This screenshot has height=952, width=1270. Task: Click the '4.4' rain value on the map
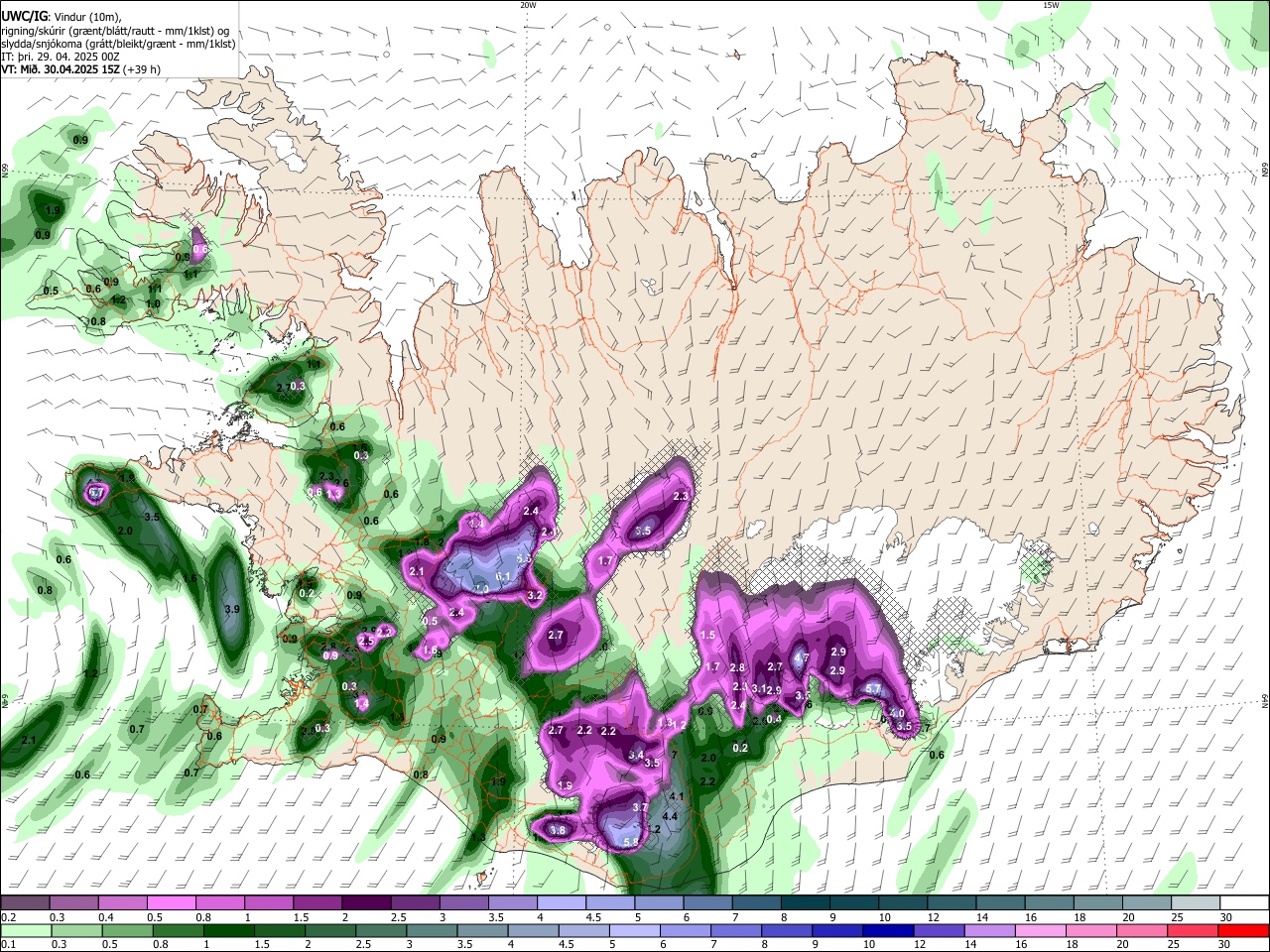point(670,816)
